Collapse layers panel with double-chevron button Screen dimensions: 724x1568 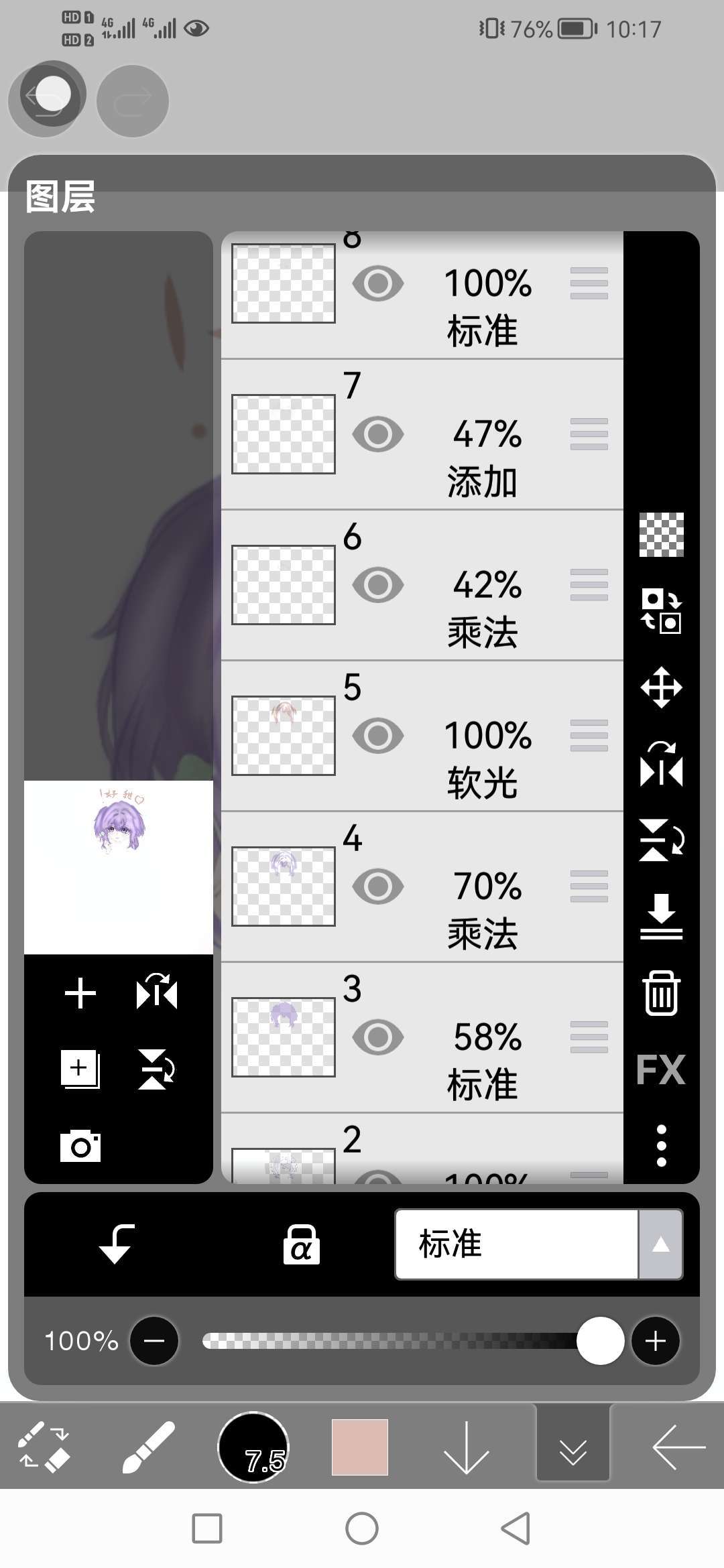[573, 1447]
